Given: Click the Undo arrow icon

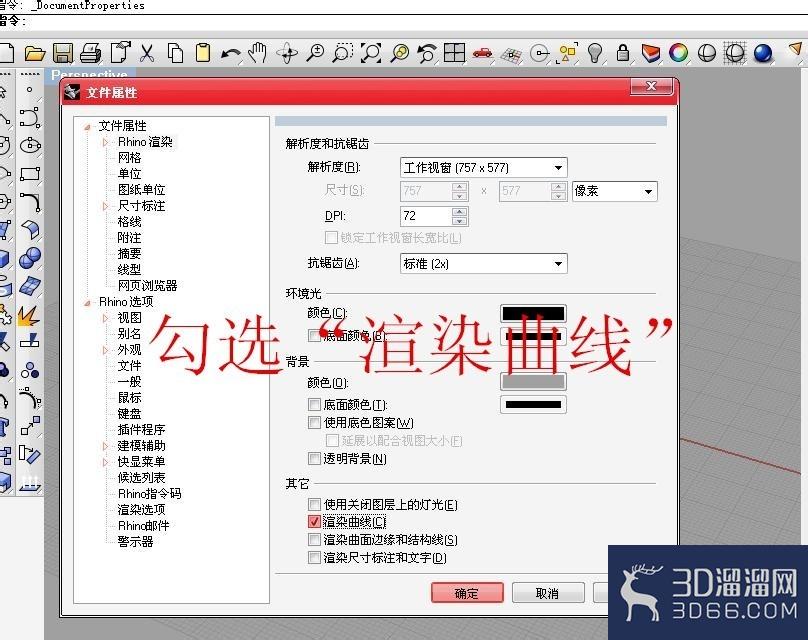Looking at the screenshot, I should pyautogui.click(x=230, y=54).
